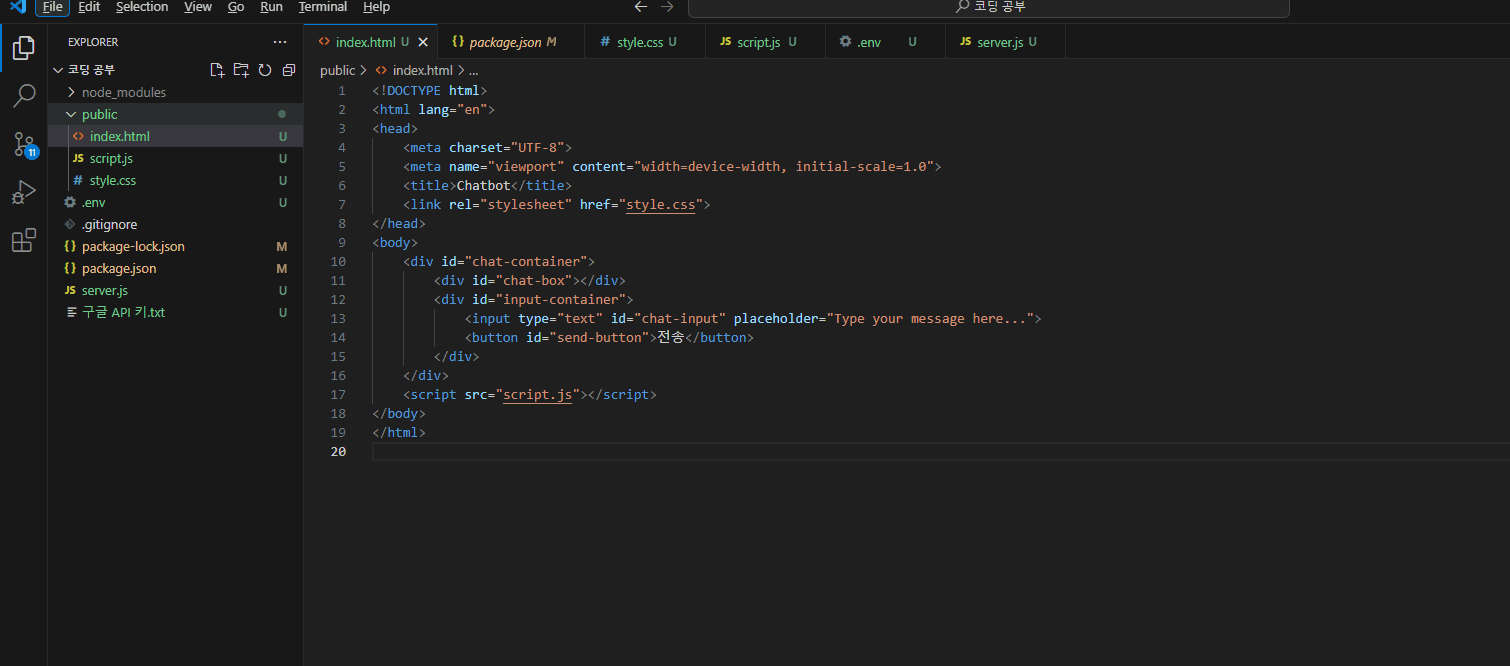Open the File menu
The image size is (1510, 666).
point(53,7)
